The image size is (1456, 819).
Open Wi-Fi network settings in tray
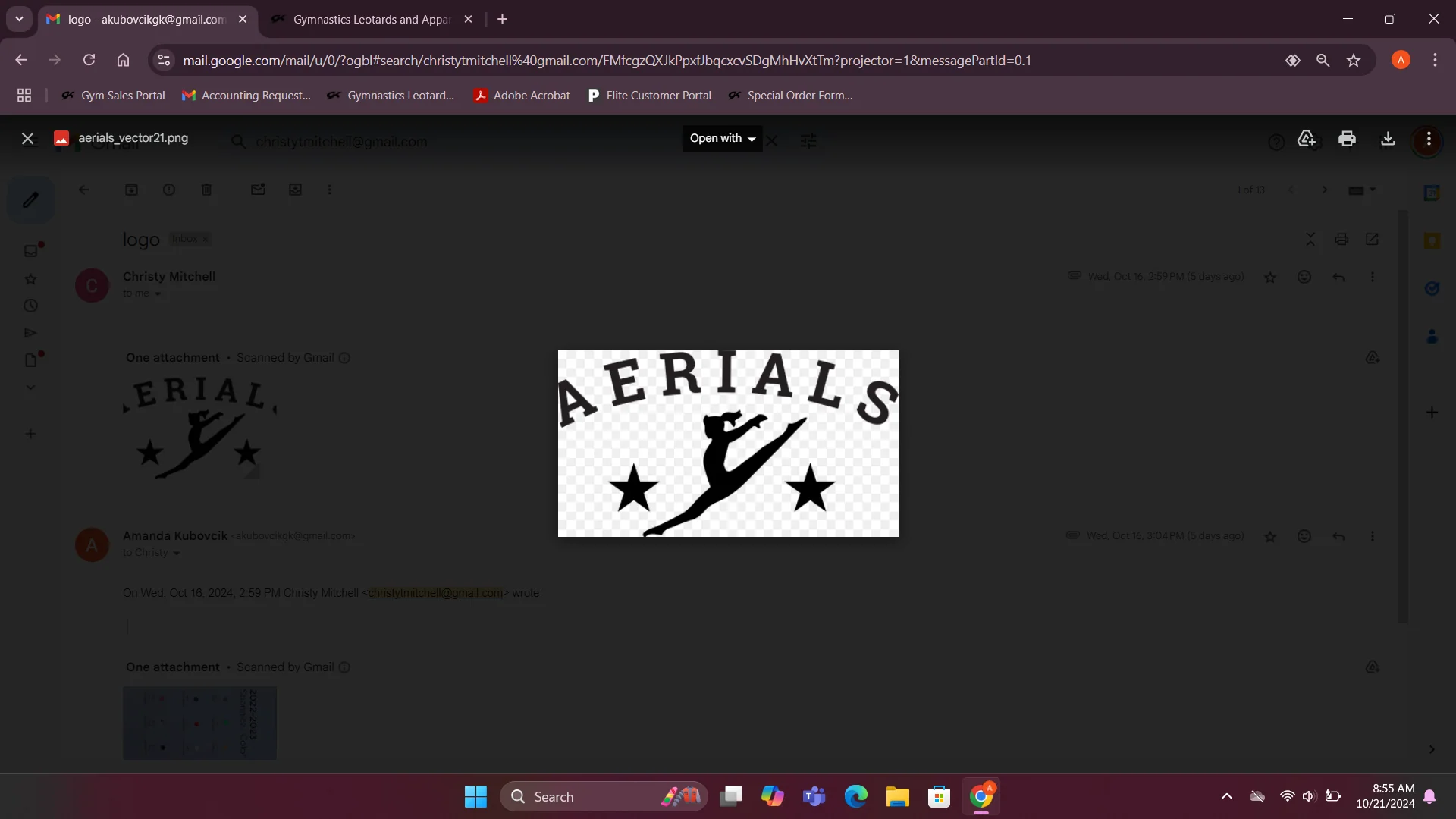coord(1287,796)
